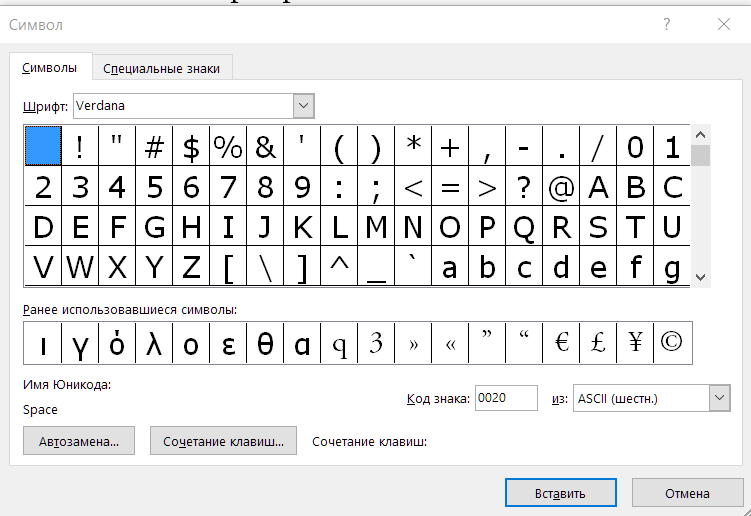Image resolution: width=751 pixels, height=516 pixels.
Task: Click the Сочетание клавиш... button
Action: coord(223,441)
